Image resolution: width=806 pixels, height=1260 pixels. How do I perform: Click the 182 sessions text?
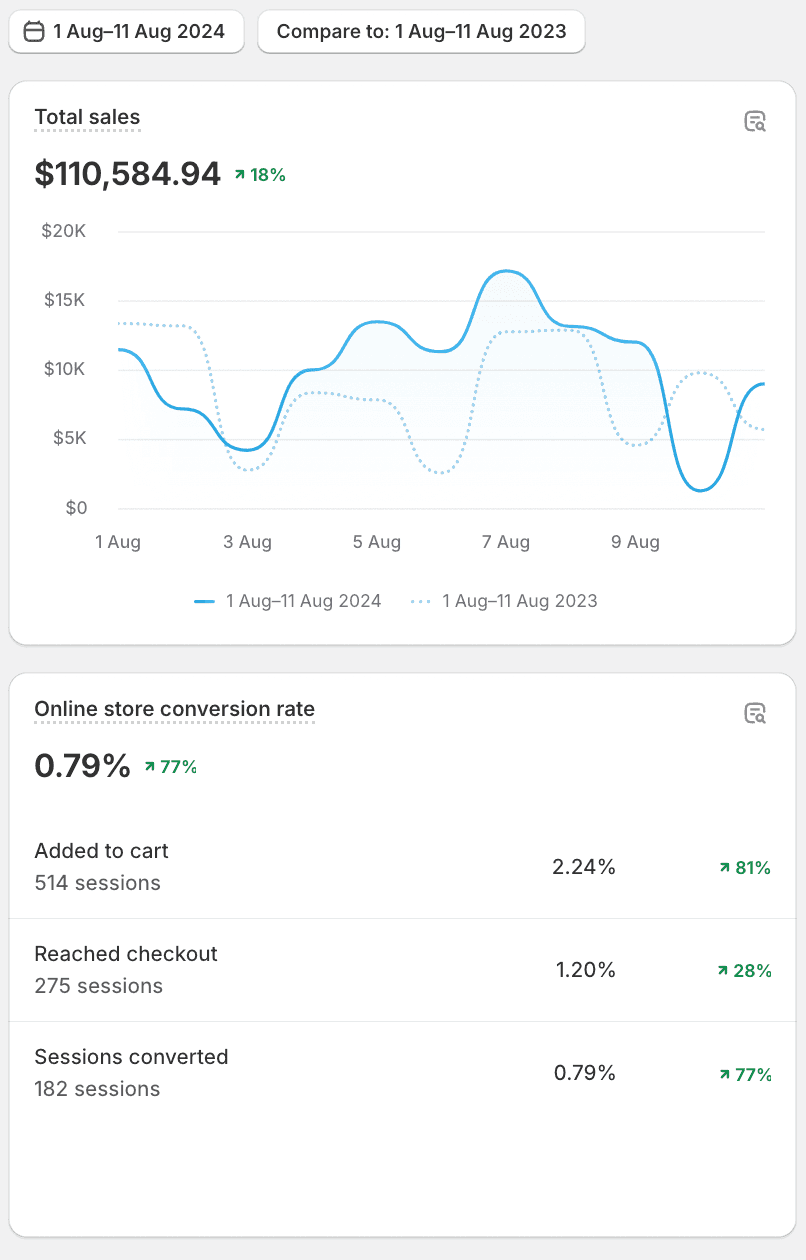pyautogui.click(x=98, y=1089)
